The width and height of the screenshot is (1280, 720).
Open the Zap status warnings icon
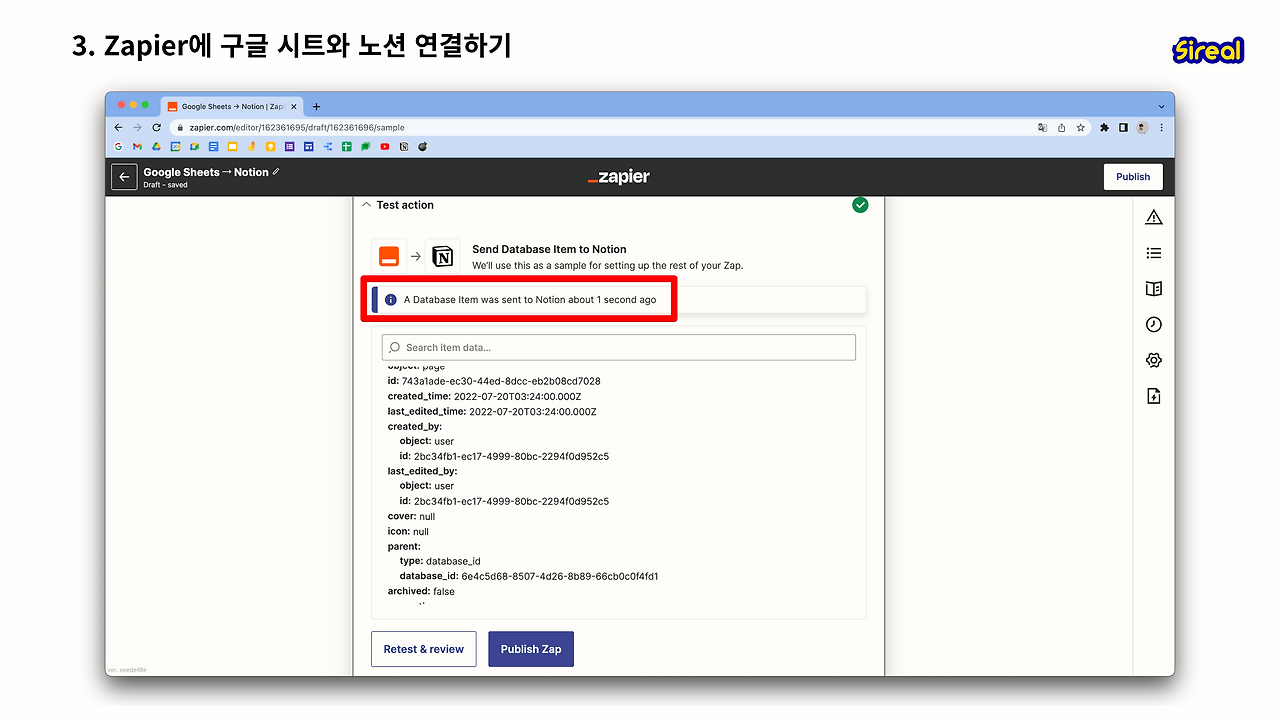point(1154,217)
